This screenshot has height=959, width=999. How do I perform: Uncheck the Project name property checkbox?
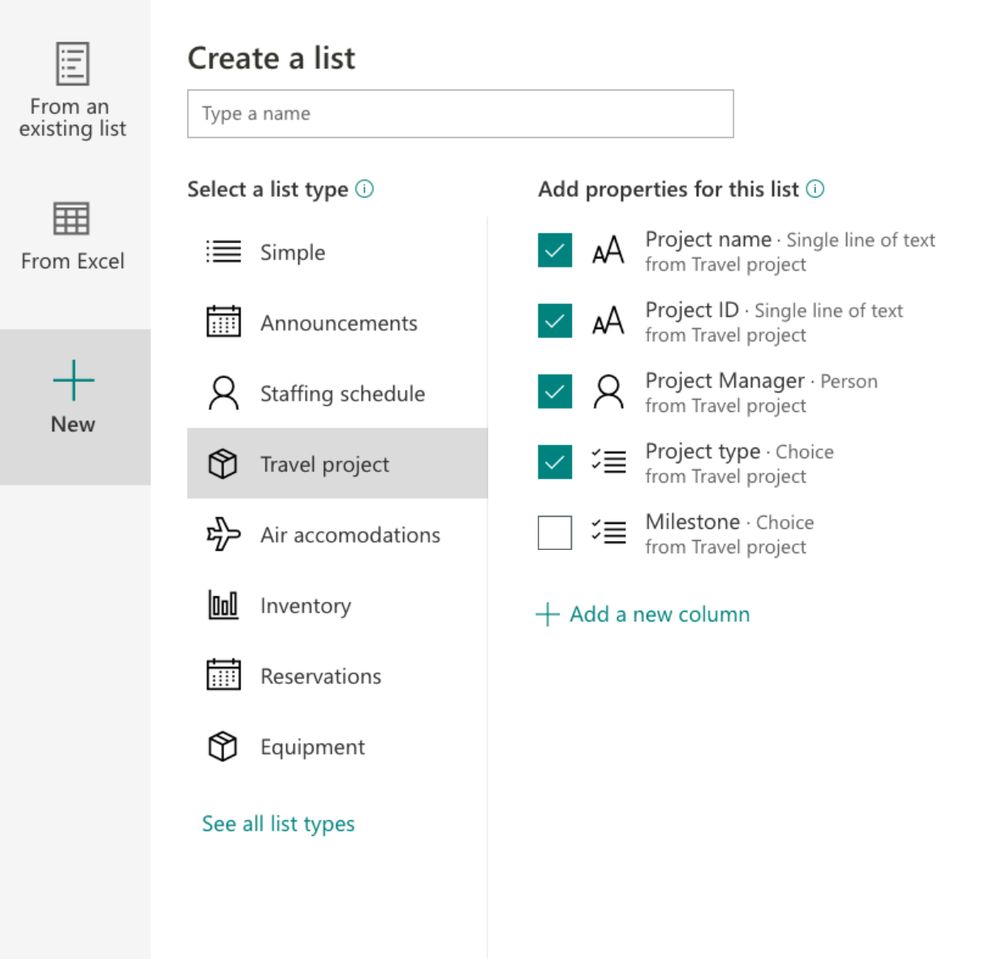[x=554, y=250]
